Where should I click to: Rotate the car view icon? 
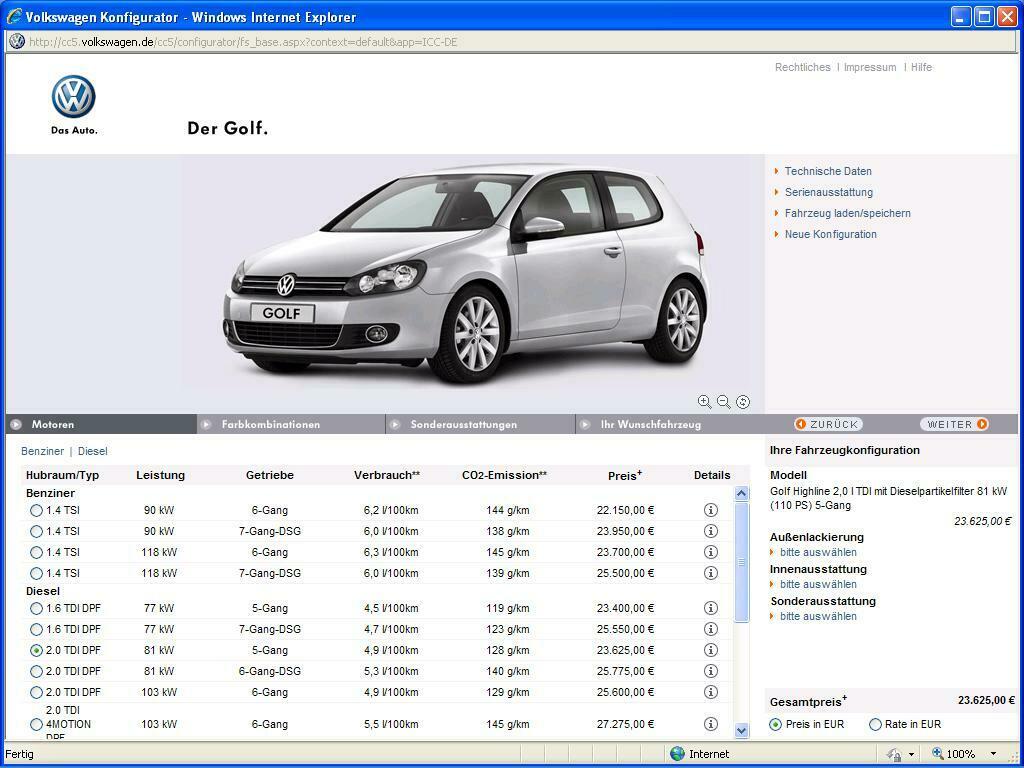tap(743, 402)
